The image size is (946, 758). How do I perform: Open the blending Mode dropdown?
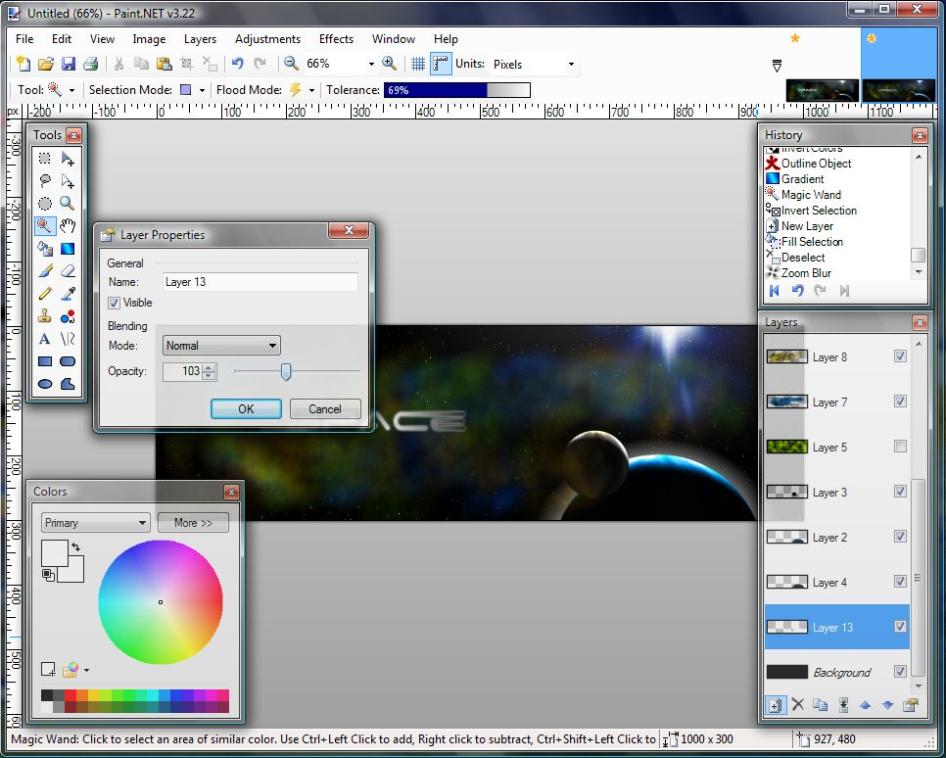point(221,346)
